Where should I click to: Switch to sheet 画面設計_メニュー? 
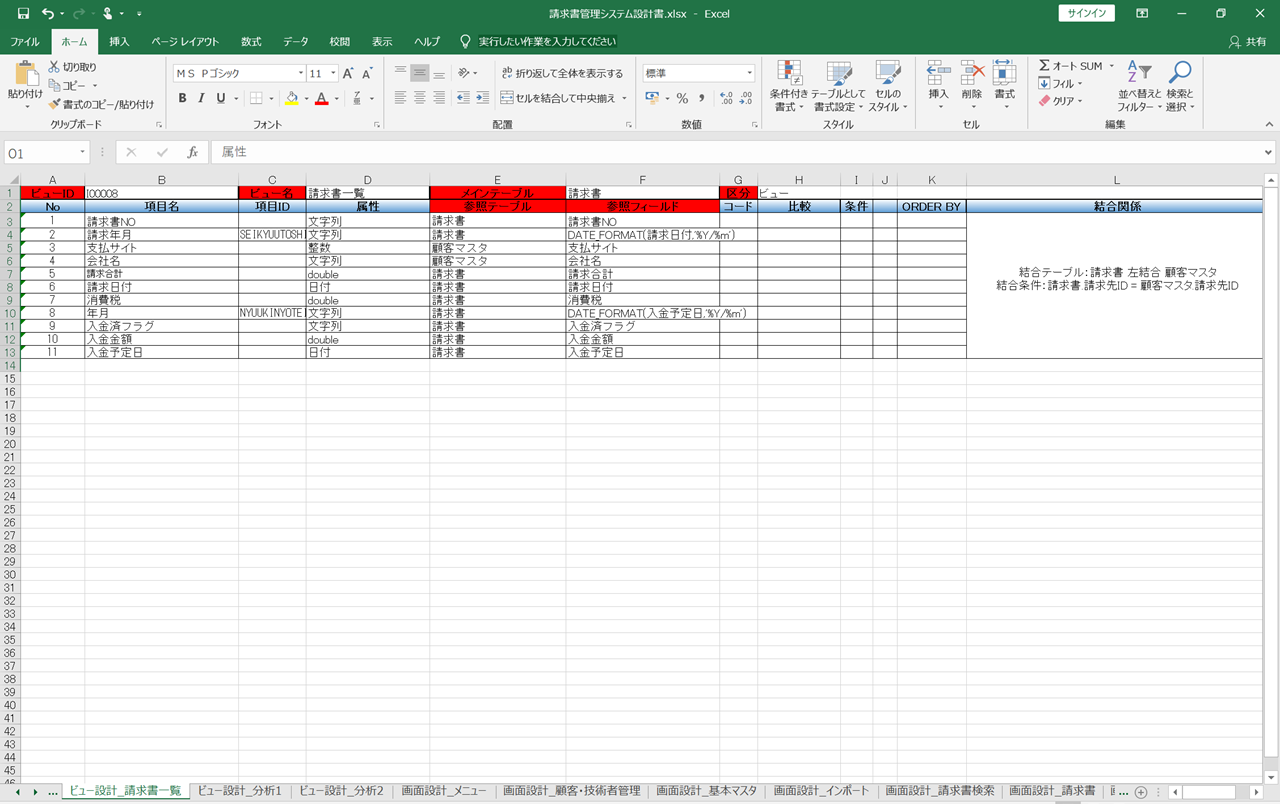tap(444, 791)
